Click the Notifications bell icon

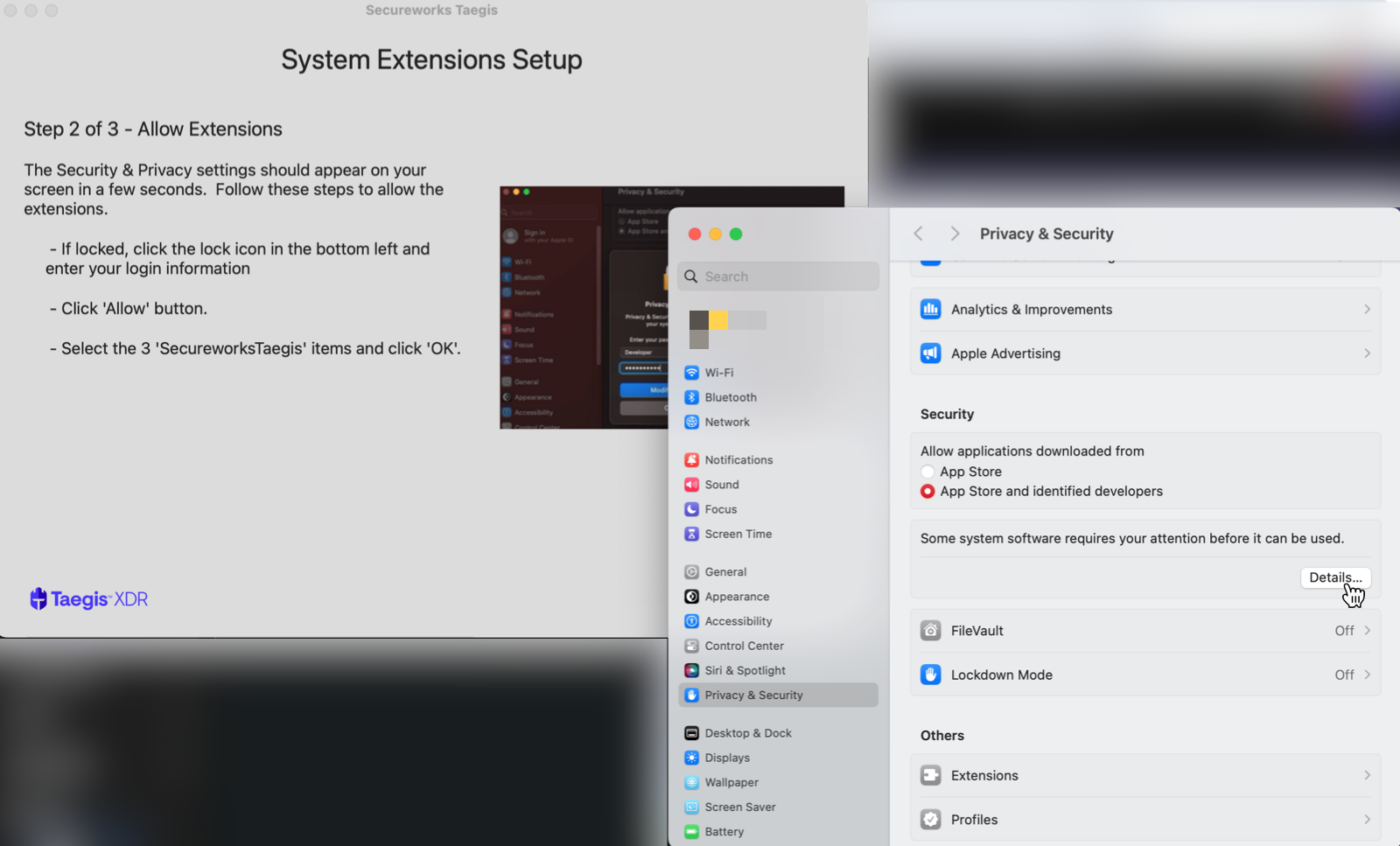coord(691,460)
